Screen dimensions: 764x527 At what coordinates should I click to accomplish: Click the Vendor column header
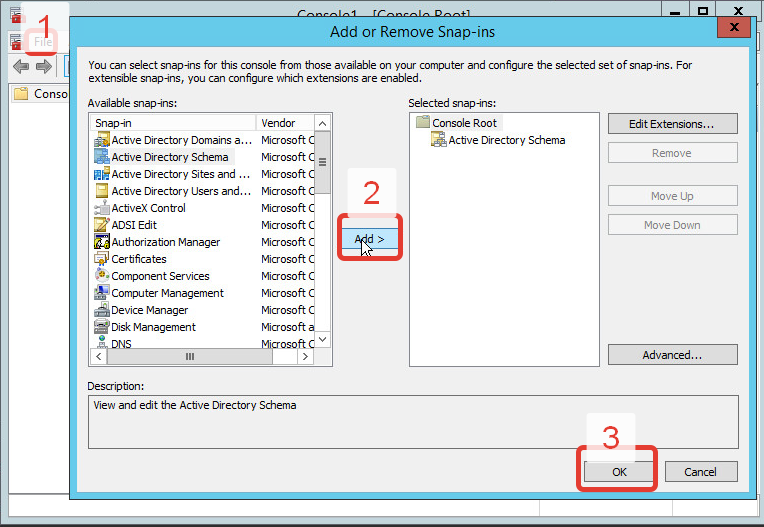(x=286, y=123)
